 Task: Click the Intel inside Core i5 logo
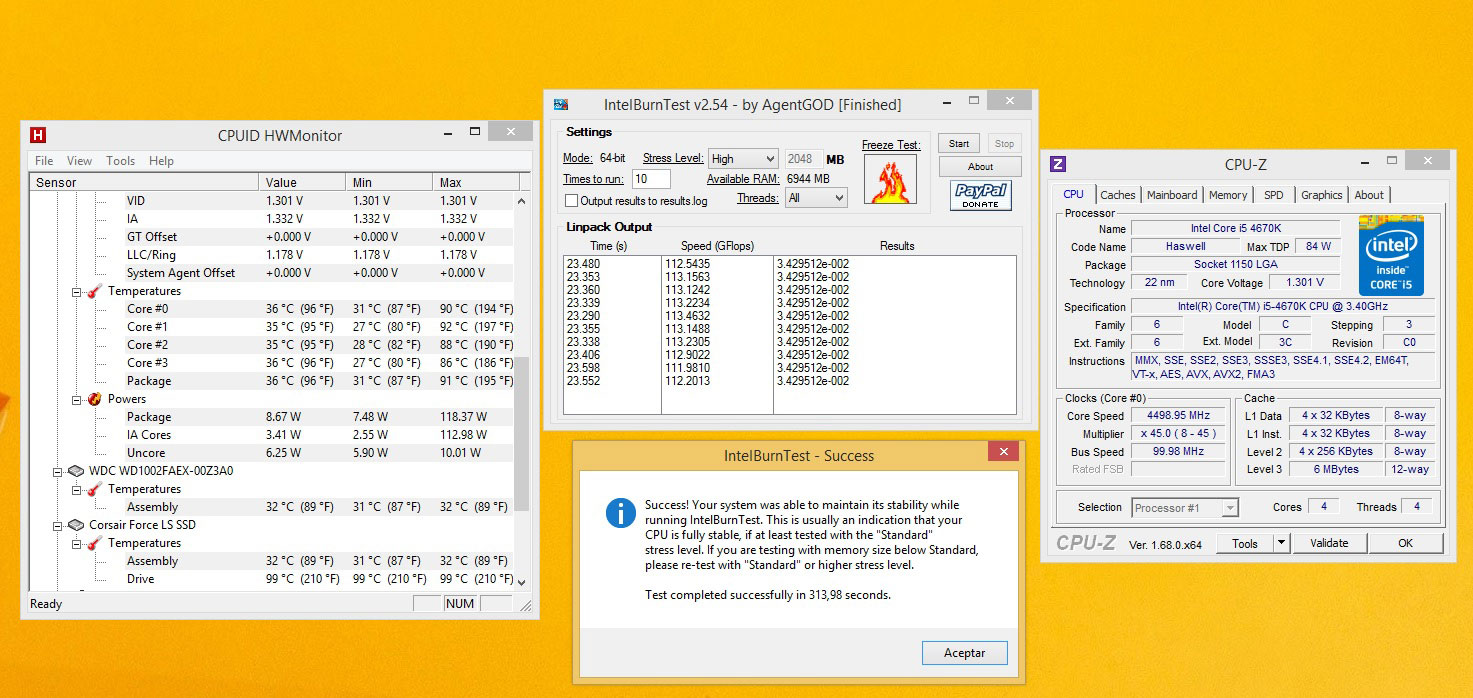click(1391, 255)
